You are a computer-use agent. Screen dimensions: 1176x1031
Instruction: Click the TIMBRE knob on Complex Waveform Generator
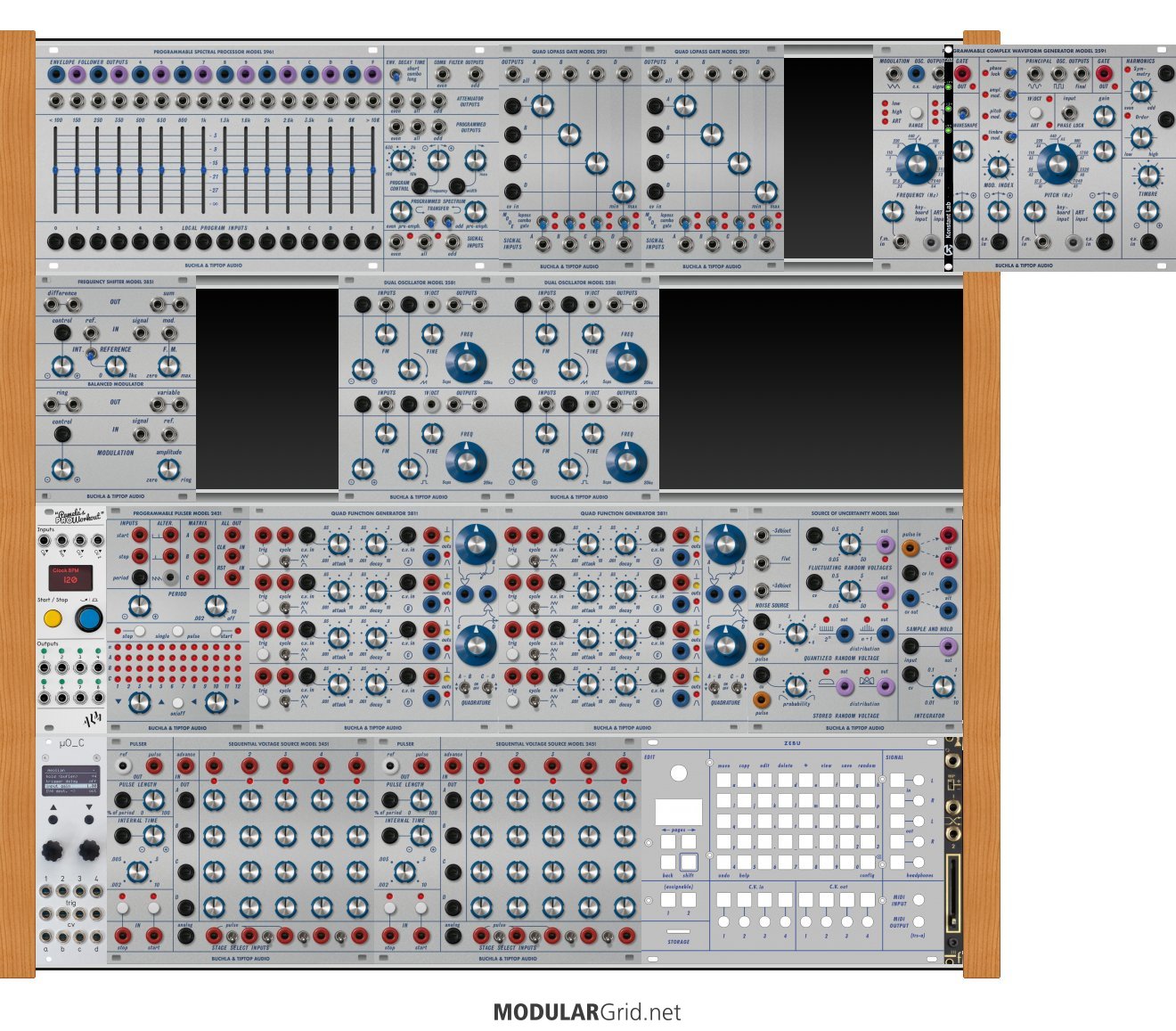pyautogui.click(x=1148, y=176)
